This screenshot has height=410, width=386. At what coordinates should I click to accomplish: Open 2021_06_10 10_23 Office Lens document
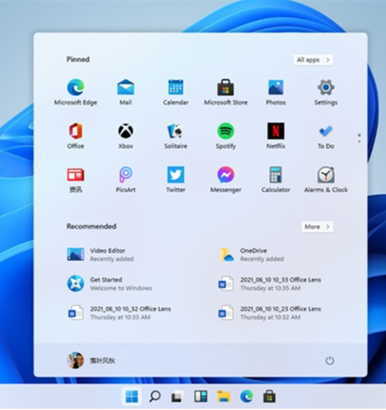coord(270,313)
